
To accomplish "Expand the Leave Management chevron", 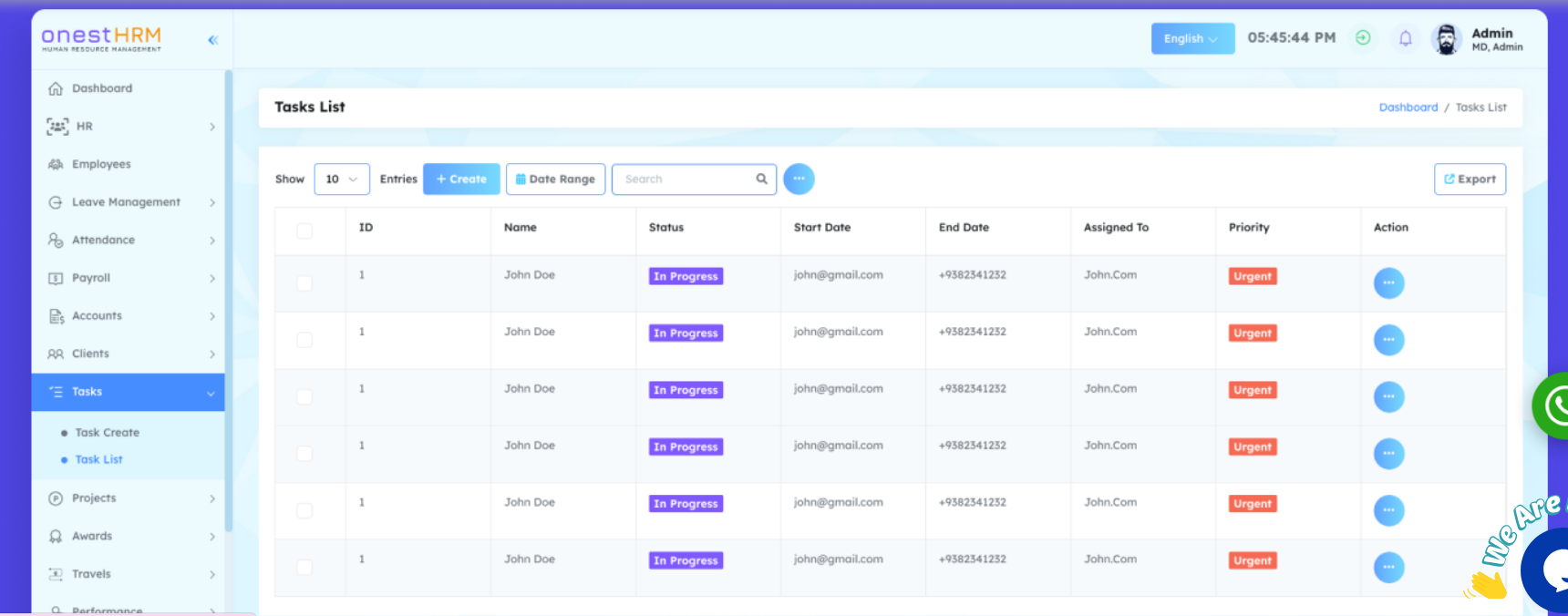I will point(211,202).
